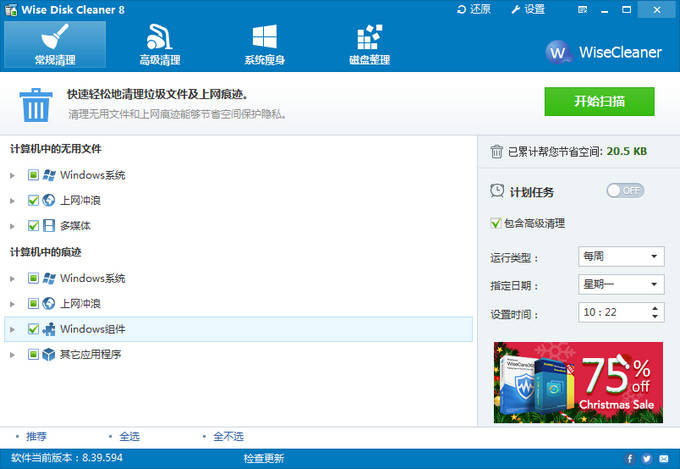Image resolution: width=680 pixels, height=469 pixels.
Task: Click the 20.5 KB saved space value
Action: pyautogui.click(x=627, y=151)
